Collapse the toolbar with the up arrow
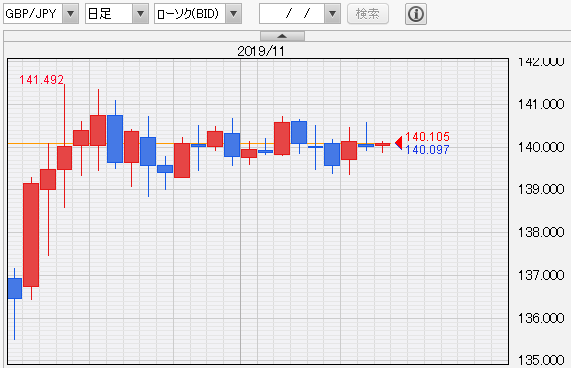The image size is (571, 368). (283, 36)
